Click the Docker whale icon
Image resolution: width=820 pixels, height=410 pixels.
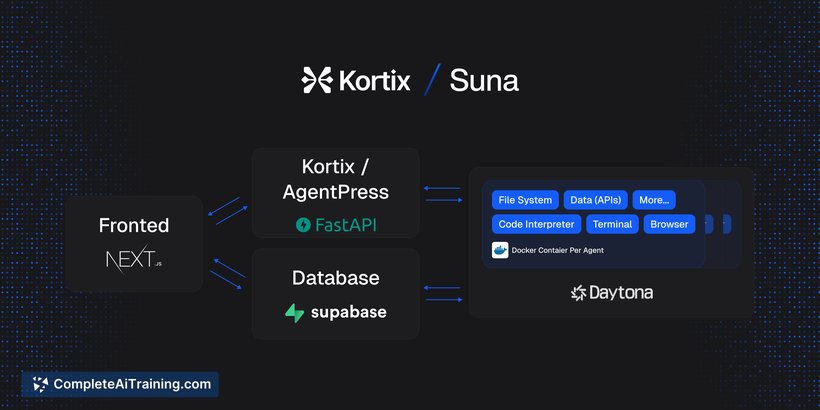[500, 250]
